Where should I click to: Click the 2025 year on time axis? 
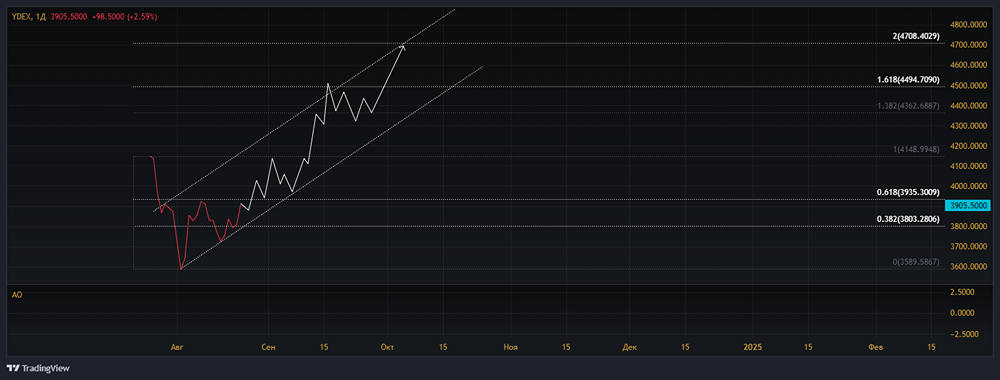(753, 347)
